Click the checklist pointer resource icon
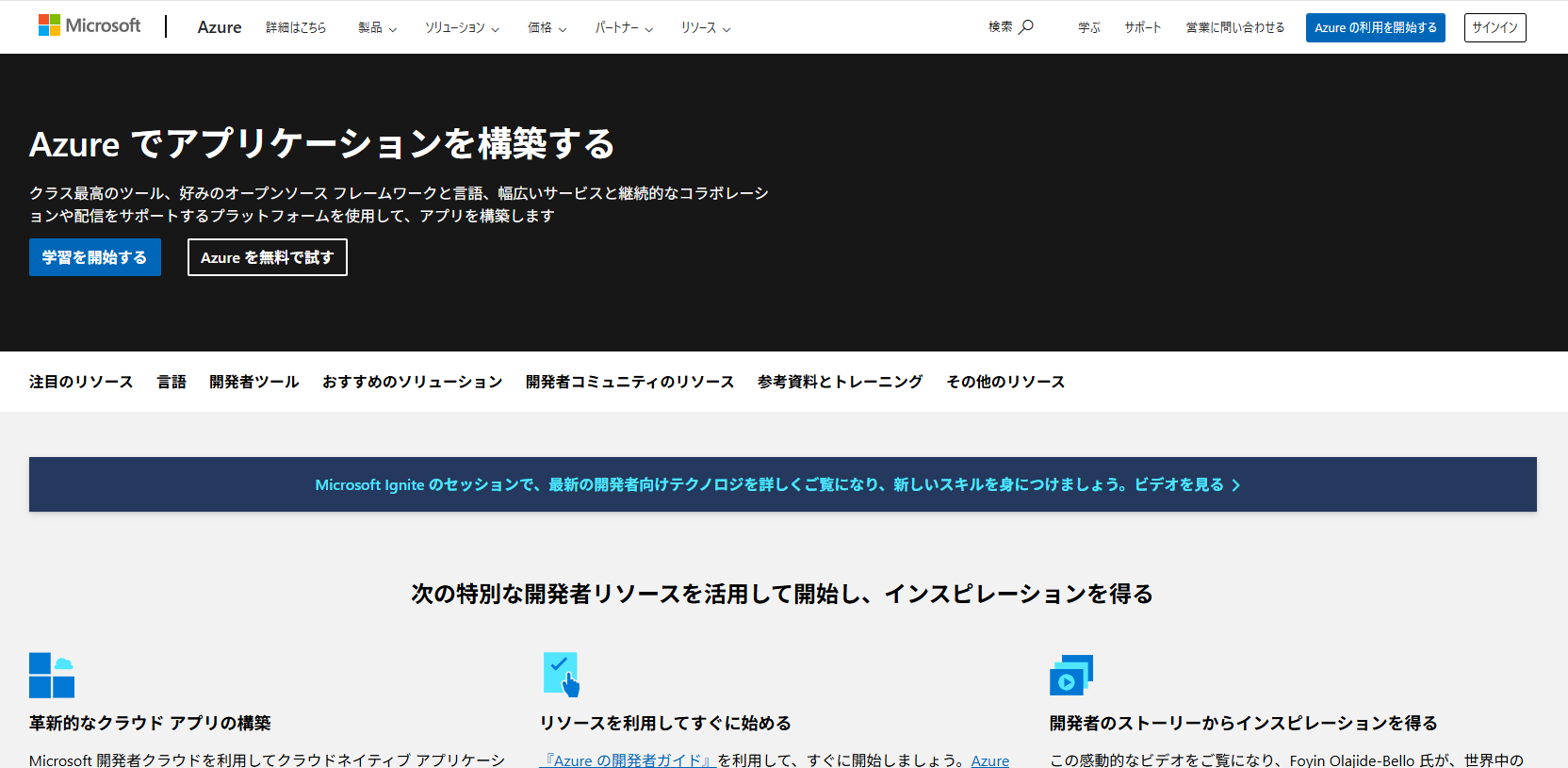The image size is (1568, 768). pos(562,675)
